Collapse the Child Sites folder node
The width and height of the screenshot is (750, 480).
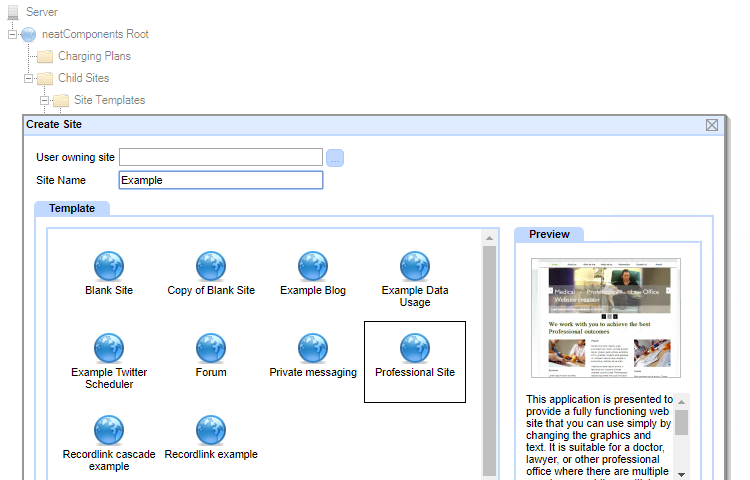pos(29,78)
